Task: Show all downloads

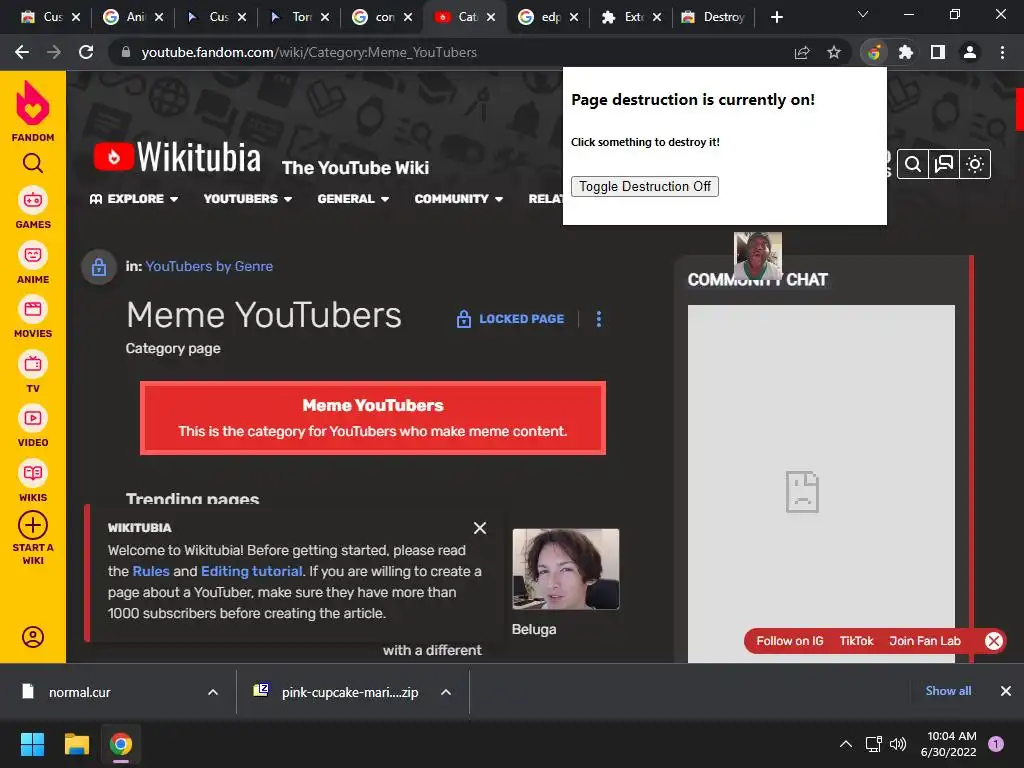Action: tap(948, 691)
